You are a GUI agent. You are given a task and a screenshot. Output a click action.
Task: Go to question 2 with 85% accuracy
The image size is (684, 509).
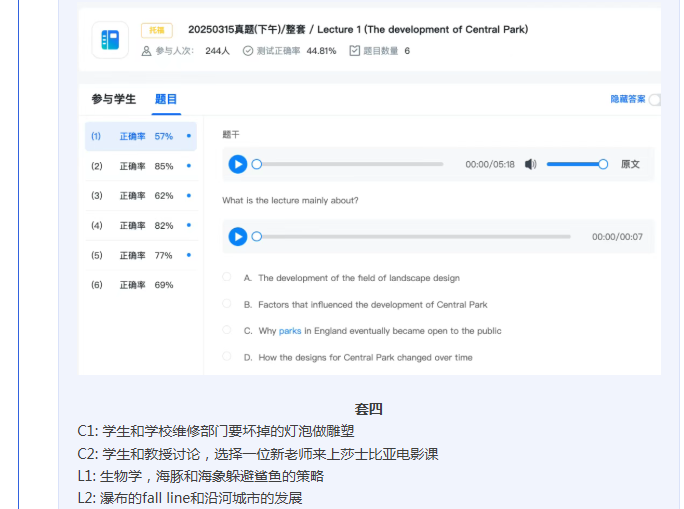coord(140,166)
